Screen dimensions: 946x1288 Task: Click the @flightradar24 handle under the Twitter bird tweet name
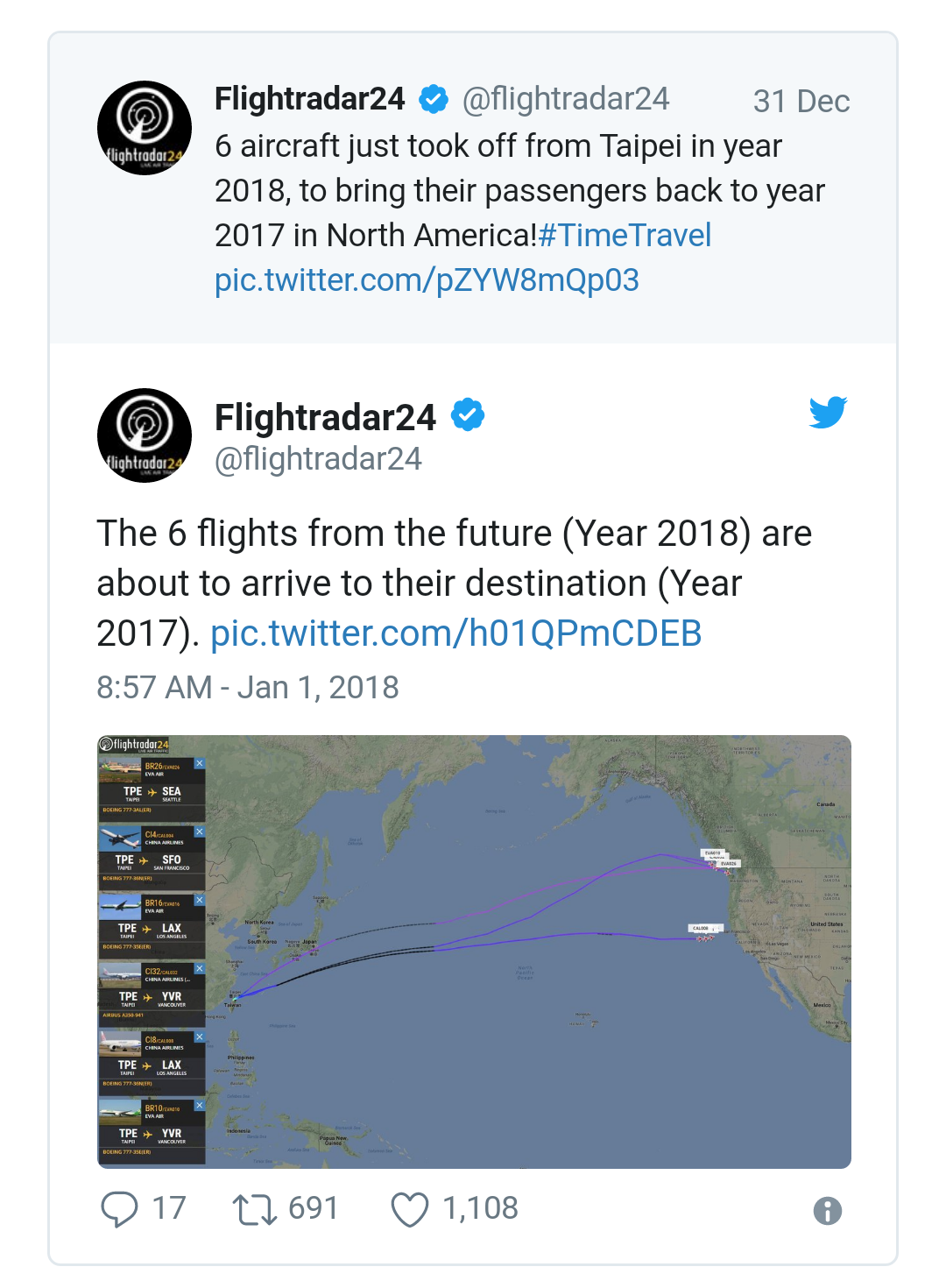pyautogui.click(x=318, y=459)
